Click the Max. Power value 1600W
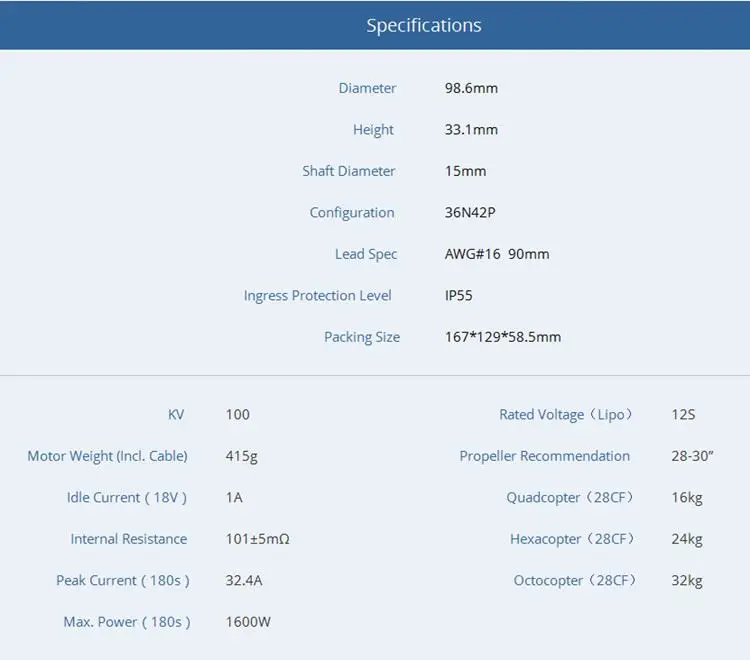Image resolution: width=750 pixels, height=660 pixels. click(248, 622)
